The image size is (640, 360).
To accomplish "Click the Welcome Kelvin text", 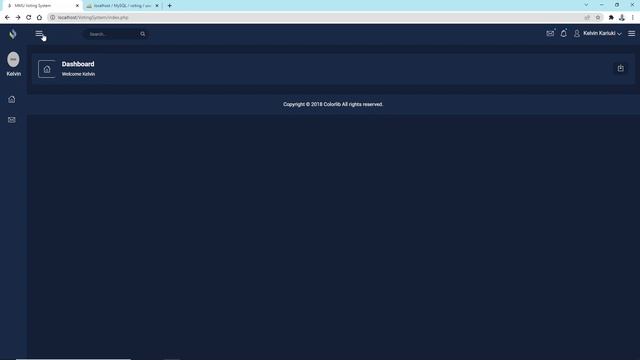I will (78, 74).
